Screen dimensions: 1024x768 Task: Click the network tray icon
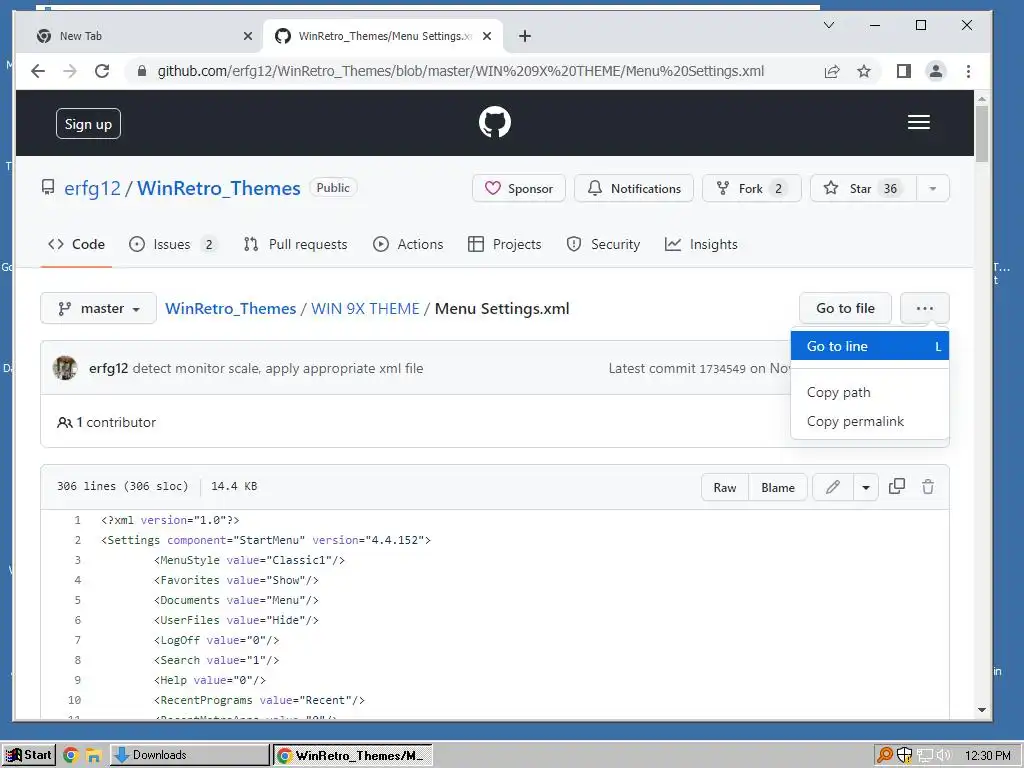[924, 756]
